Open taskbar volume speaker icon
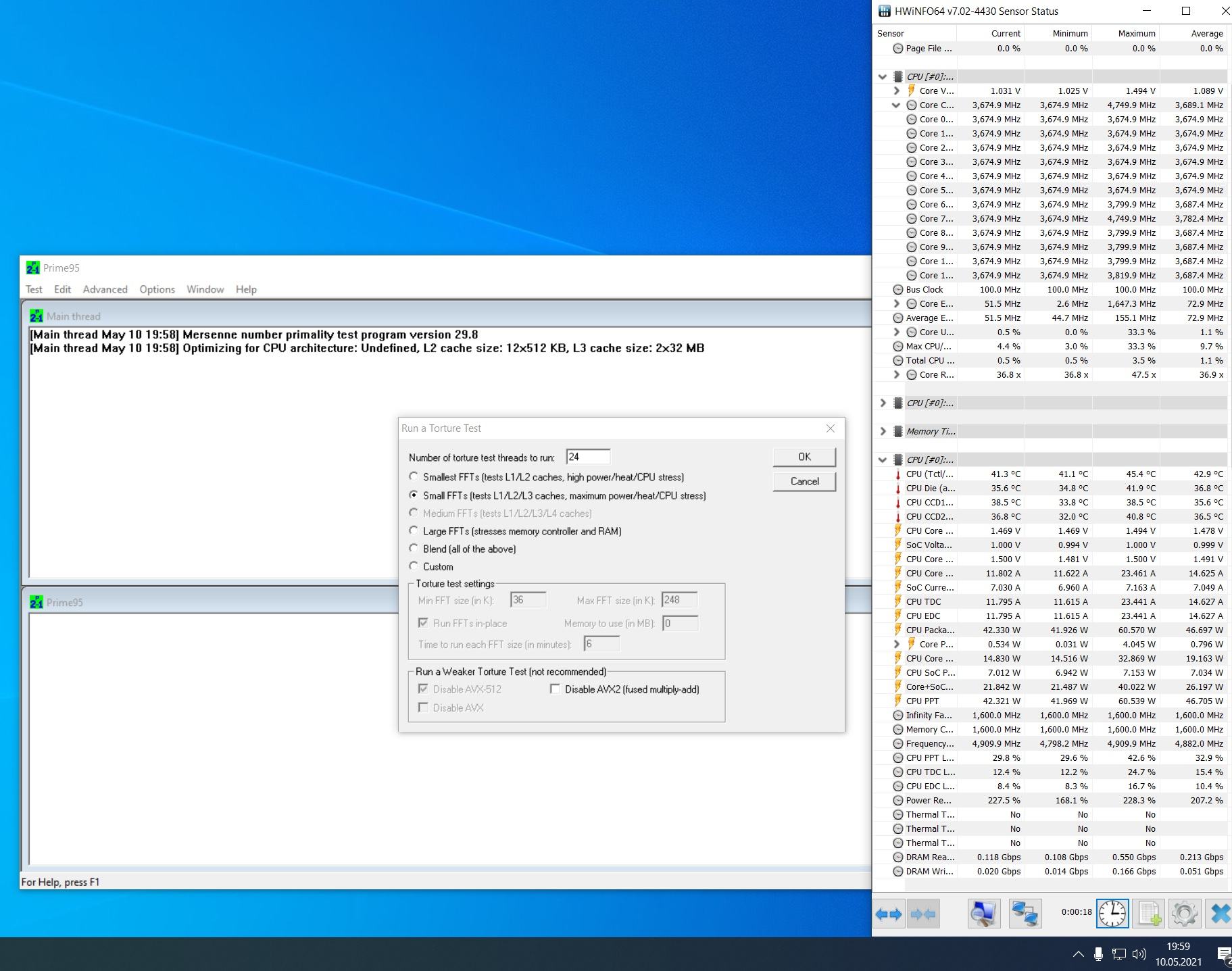Image resolution: width=1232 pixels, height=971 pixels. tap(1139, 954)
